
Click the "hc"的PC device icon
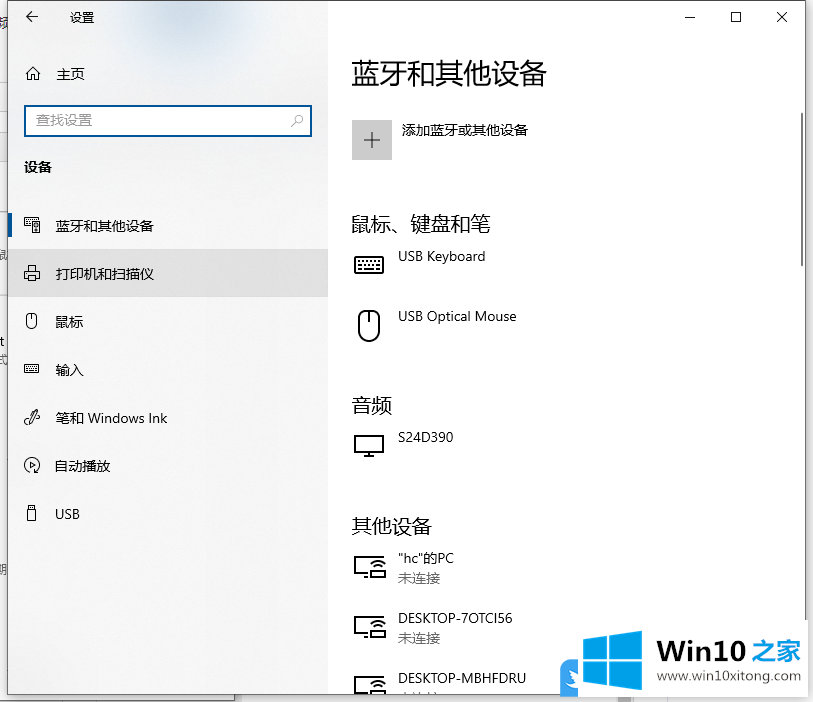[370, 567]
